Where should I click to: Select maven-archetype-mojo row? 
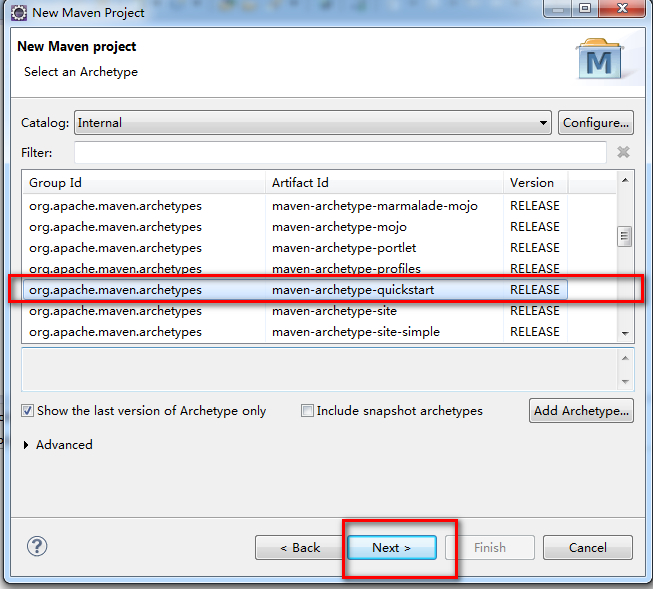point(295,227)
